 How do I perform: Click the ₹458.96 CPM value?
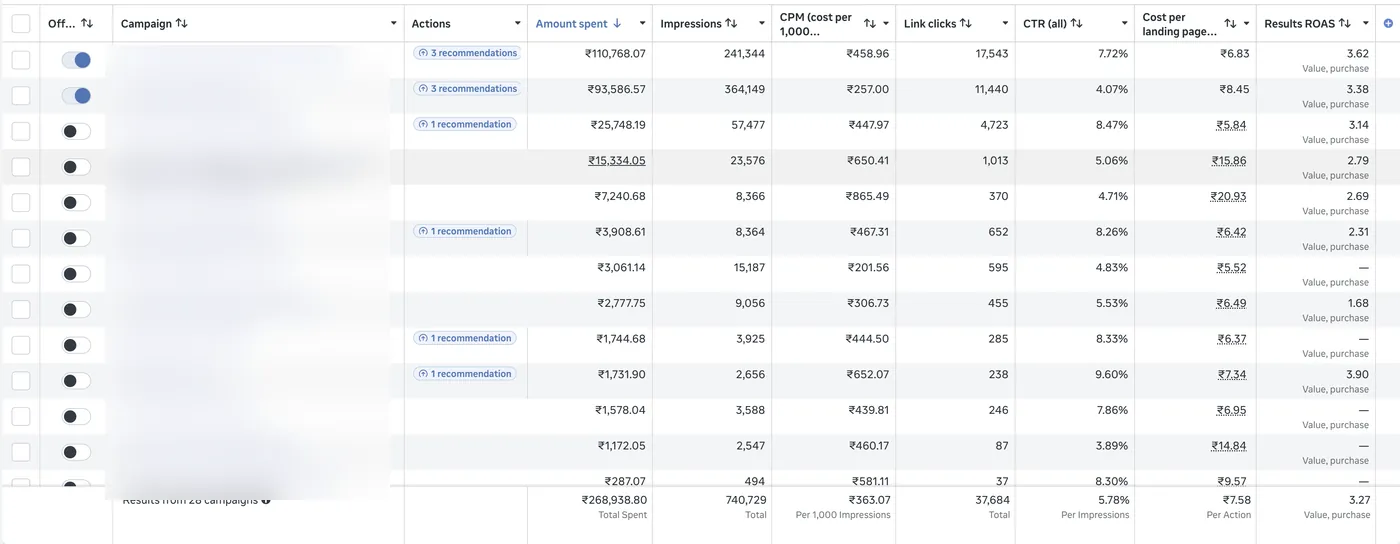(x=867, y=53)
